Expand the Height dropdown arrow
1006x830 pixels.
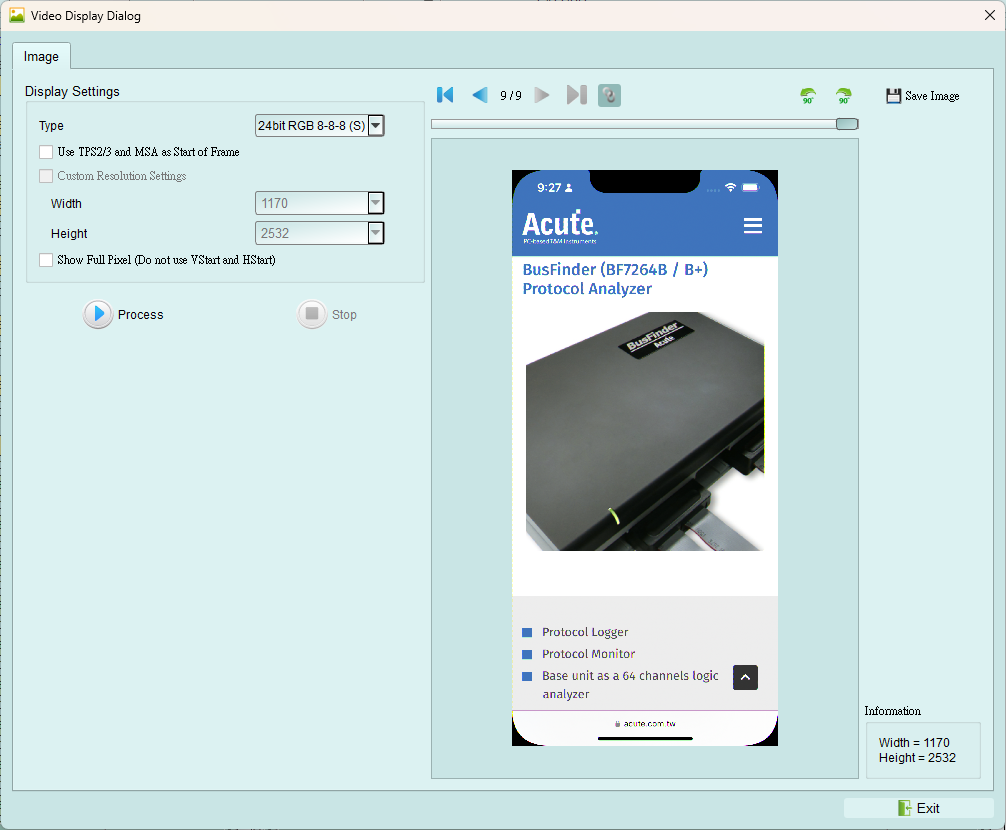(x=376, y=233)
